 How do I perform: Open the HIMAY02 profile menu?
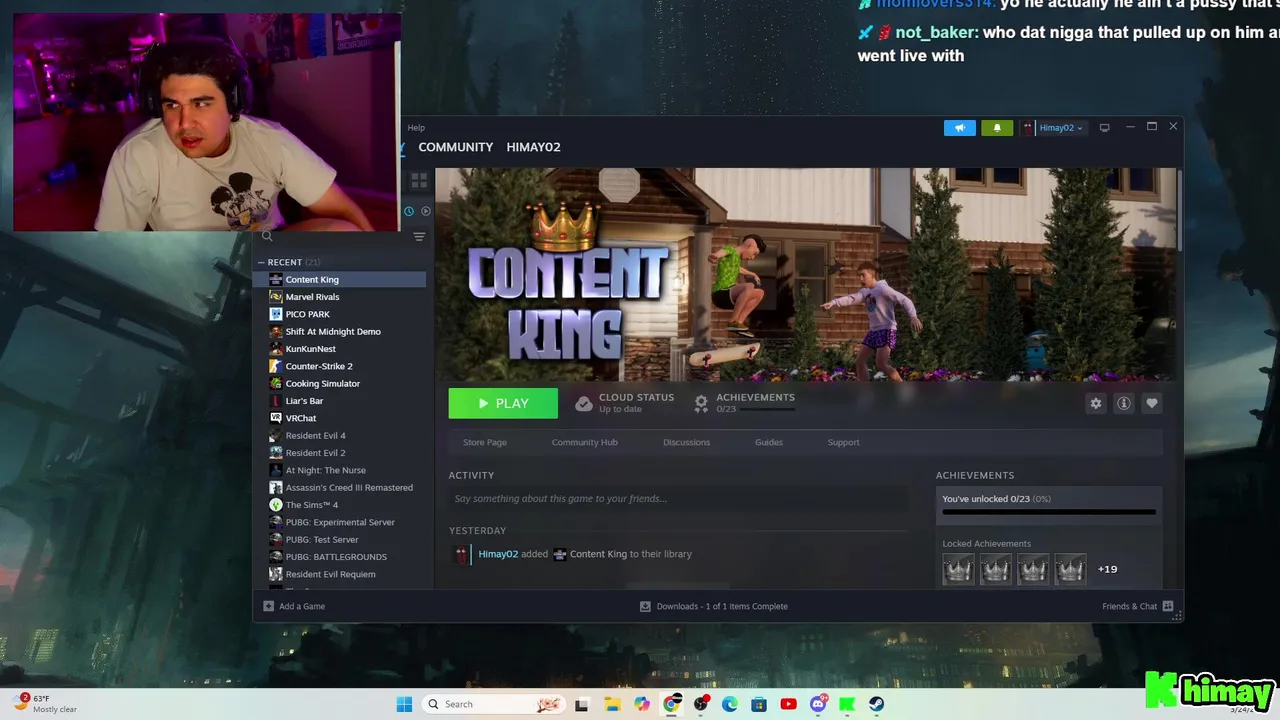point(533,147)
